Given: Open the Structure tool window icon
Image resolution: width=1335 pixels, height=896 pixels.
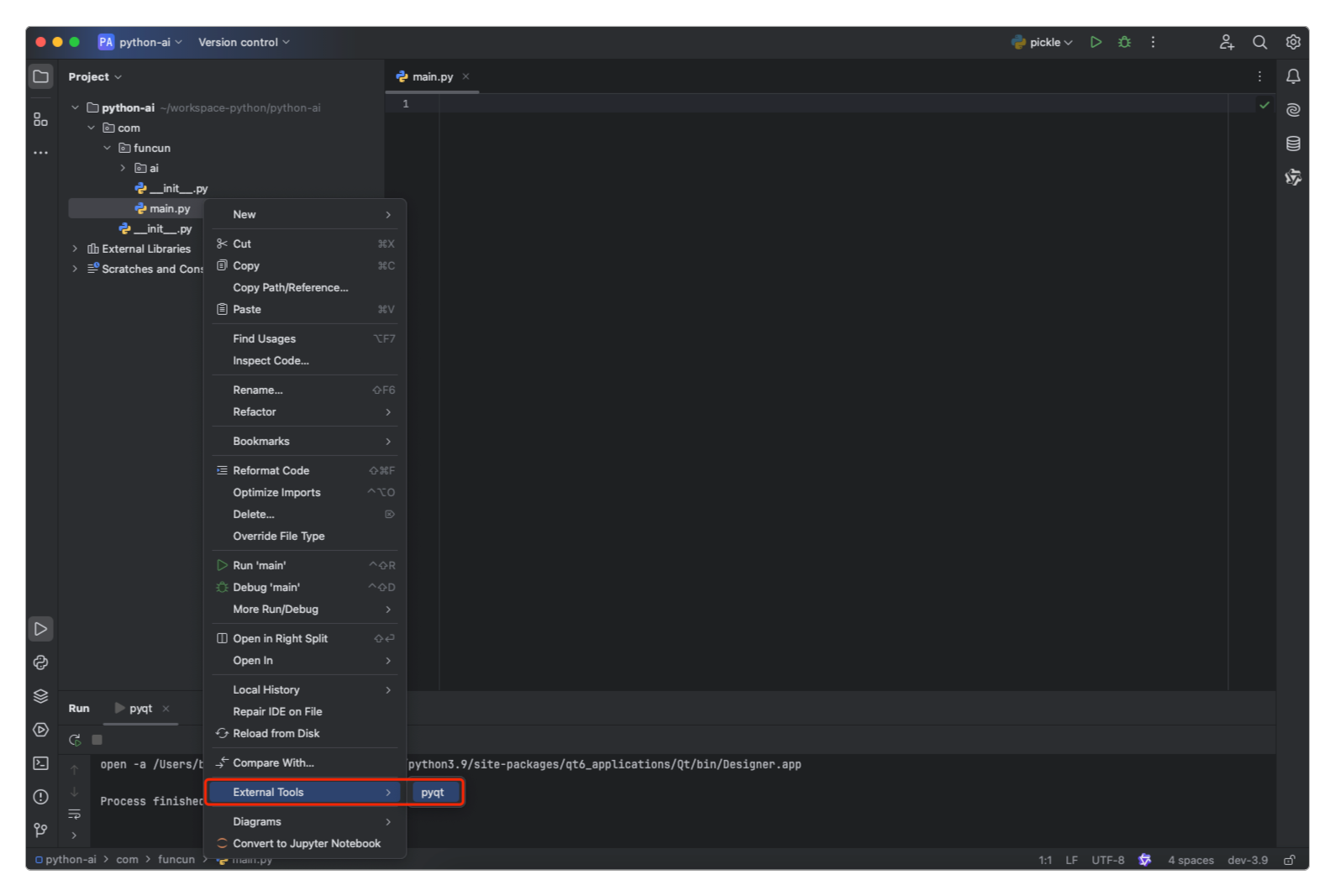Looking at the screenshot, I should (40, 119).
